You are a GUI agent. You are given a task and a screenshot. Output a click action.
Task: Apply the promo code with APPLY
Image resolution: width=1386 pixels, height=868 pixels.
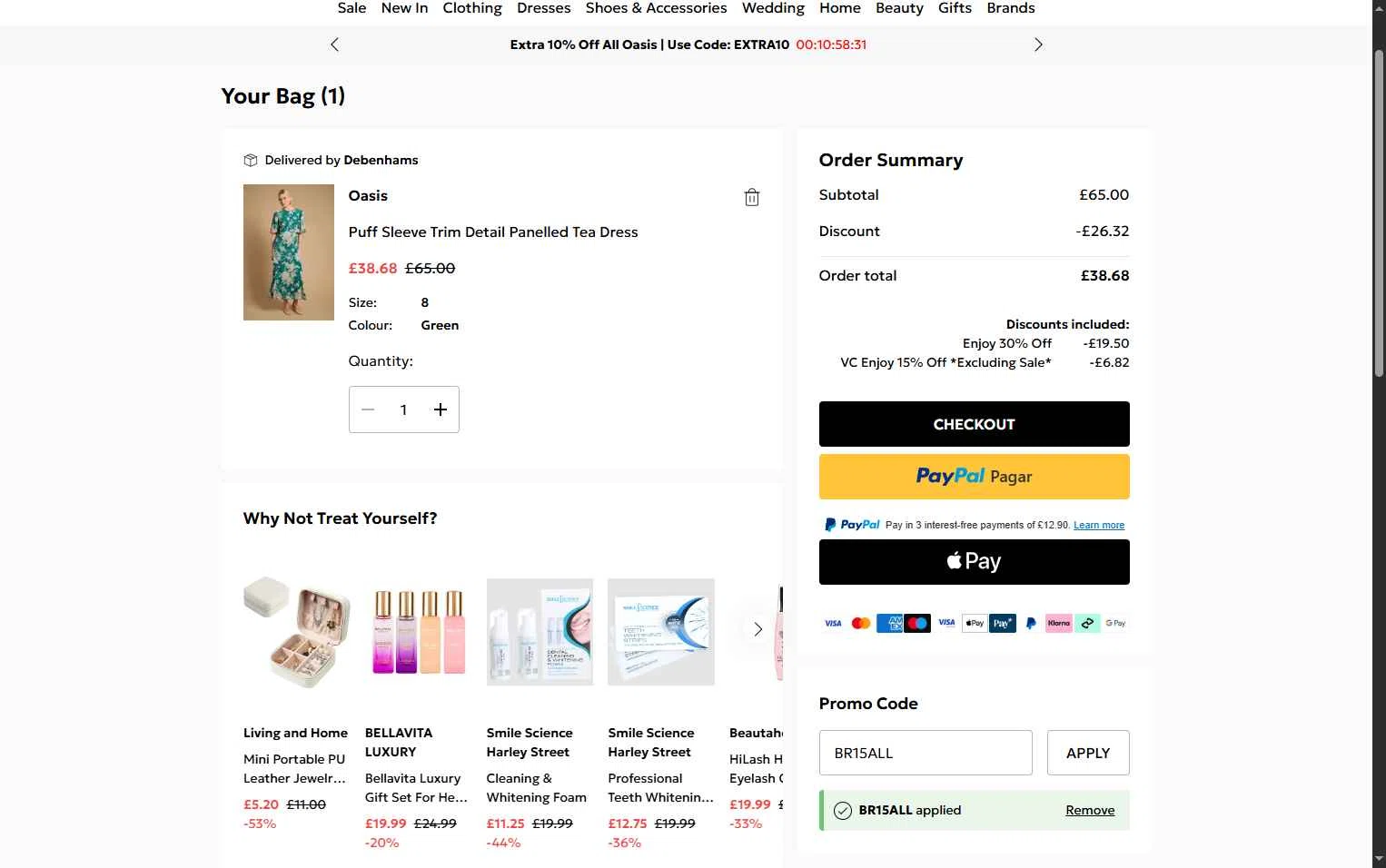pos(1088,753)
